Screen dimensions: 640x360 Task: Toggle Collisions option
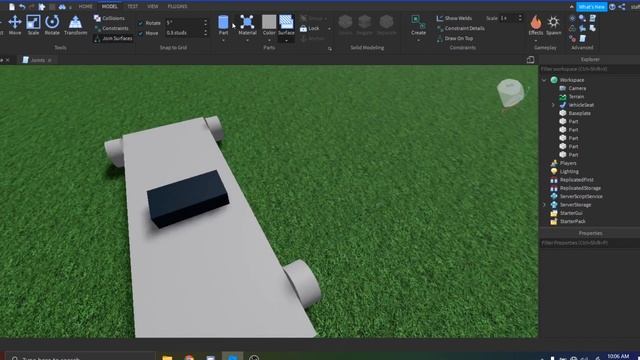click(x=109, y=18)
